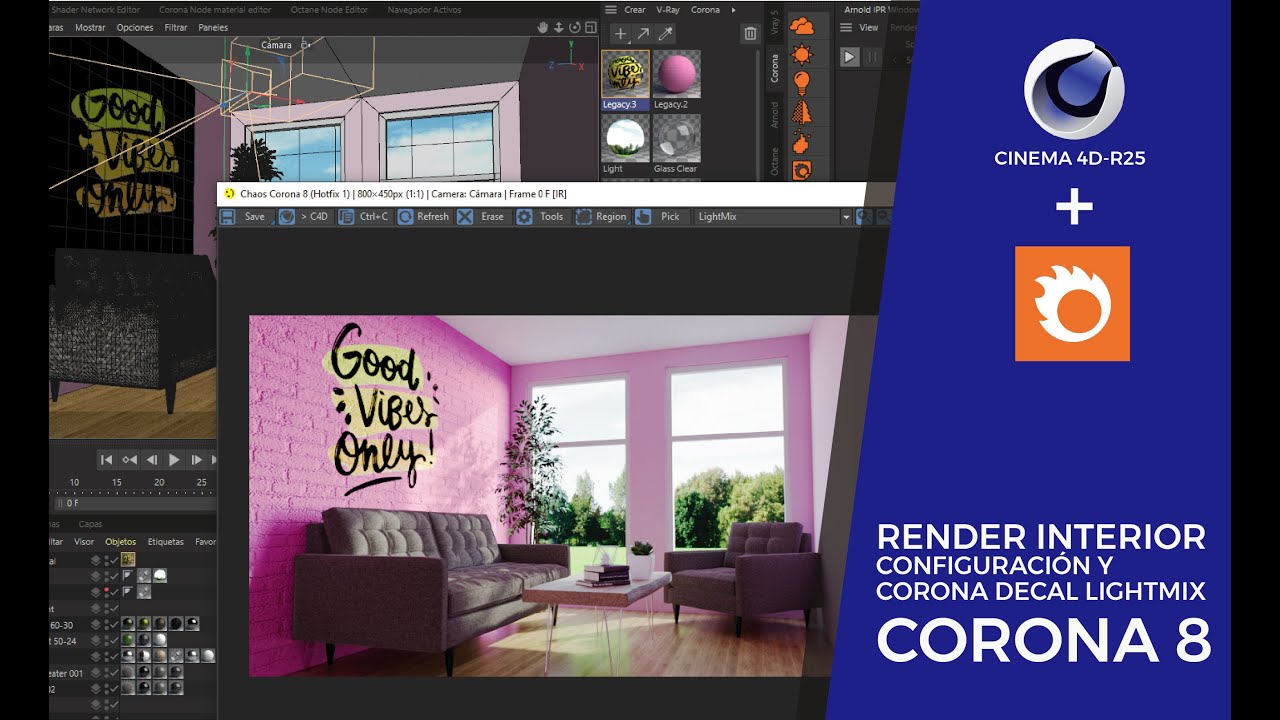Click the viewport pan hand icon

(x=543, y=28)
